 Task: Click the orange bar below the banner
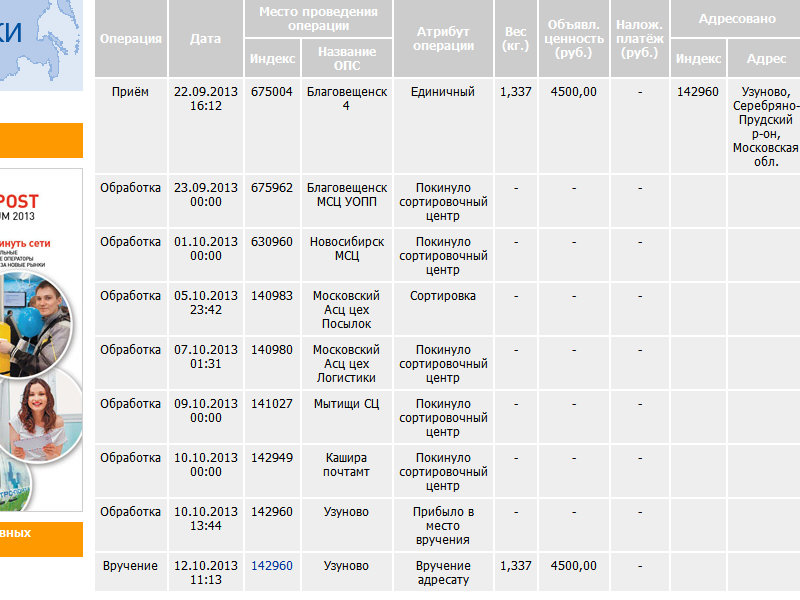click(41, 539)
